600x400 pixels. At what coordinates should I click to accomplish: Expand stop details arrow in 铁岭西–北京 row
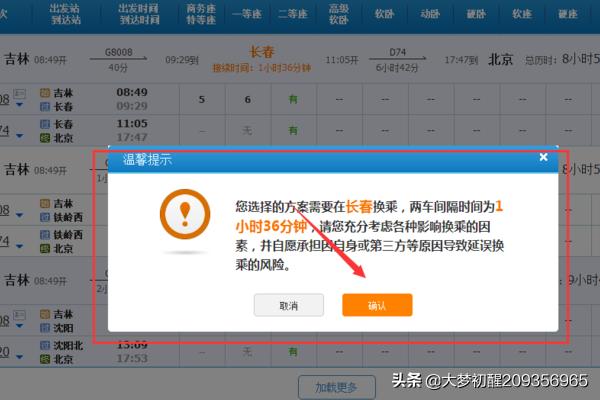click(20, 246)
